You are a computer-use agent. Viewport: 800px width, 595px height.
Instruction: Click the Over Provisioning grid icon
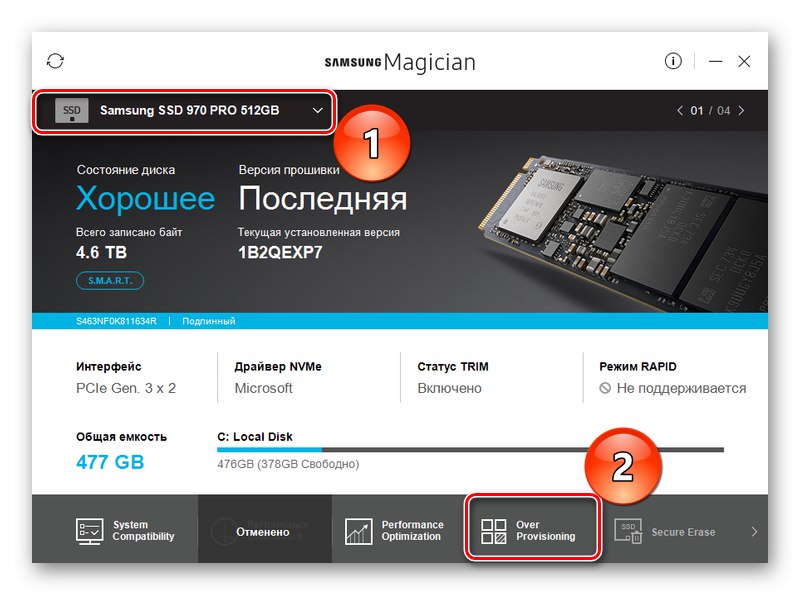pyautogui.click(x=493, y=531)
